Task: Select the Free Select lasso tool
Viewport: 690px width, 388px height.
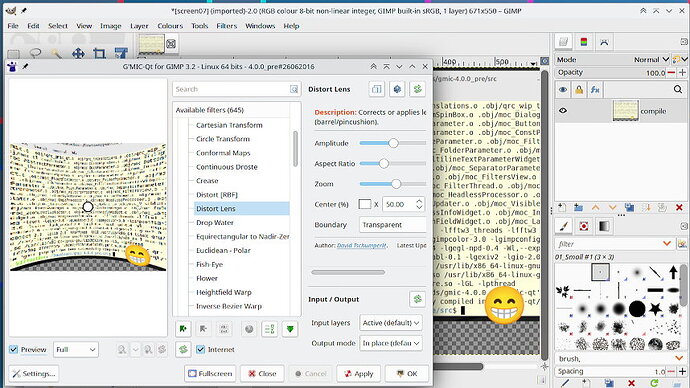Action: point(35,54)
